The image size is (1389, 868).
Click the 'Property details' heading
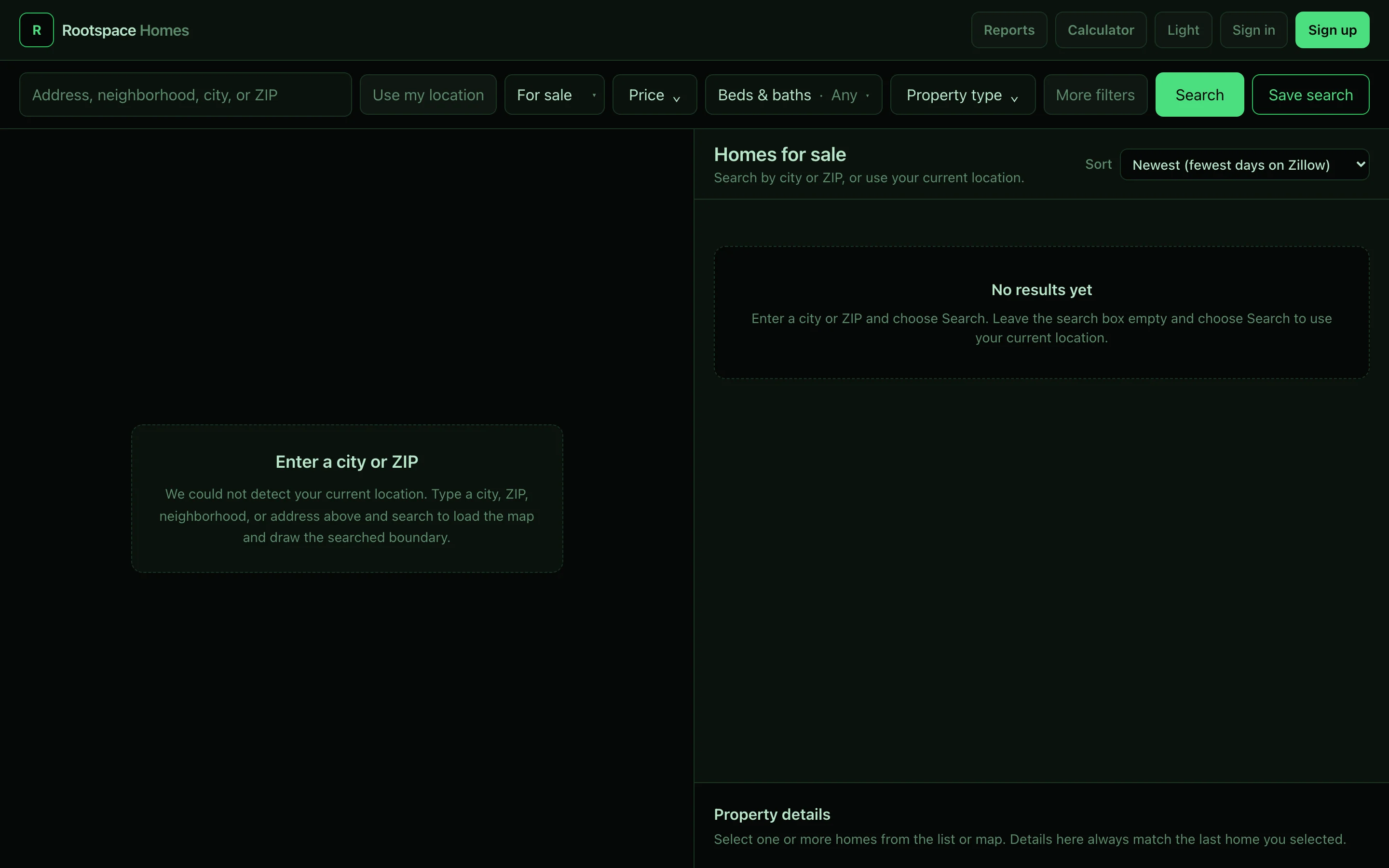click(772, 814)
